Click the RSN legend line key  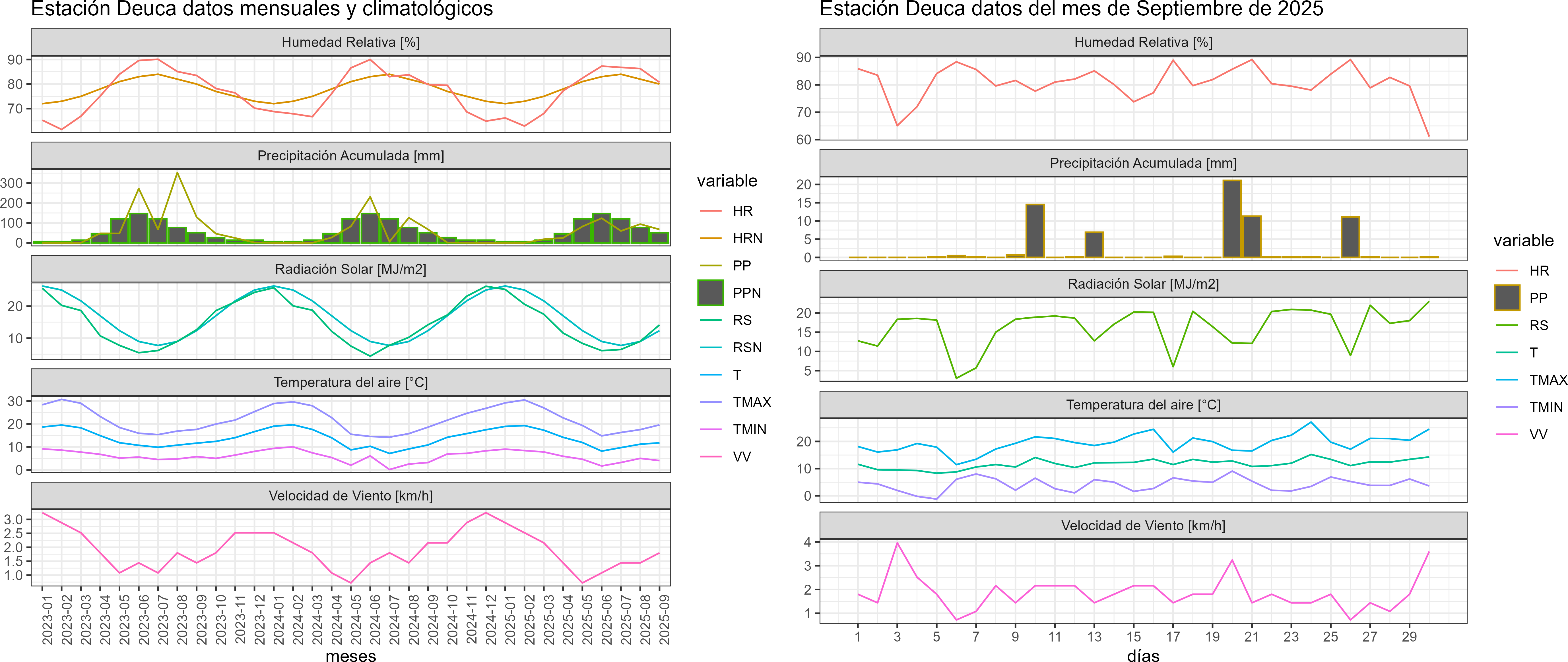point(710,347)
